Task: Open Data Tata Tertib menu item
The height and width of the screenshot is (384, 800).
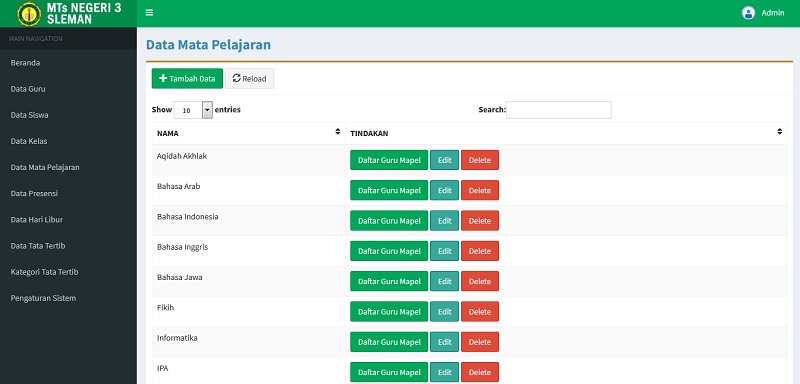Action: 38,246
